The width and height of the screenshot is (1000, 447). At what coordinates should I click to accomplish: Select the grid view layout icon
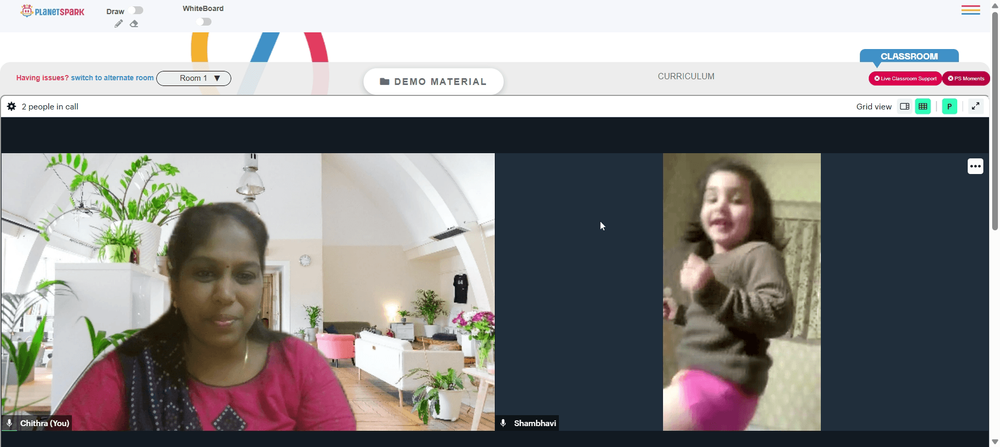pos(923,106)
